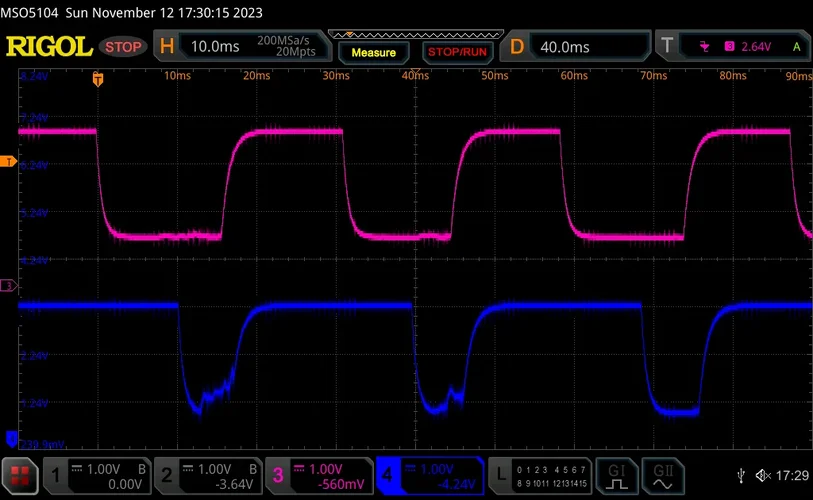Tap the 1.24V vertical scale label

[x=34, y=403]
